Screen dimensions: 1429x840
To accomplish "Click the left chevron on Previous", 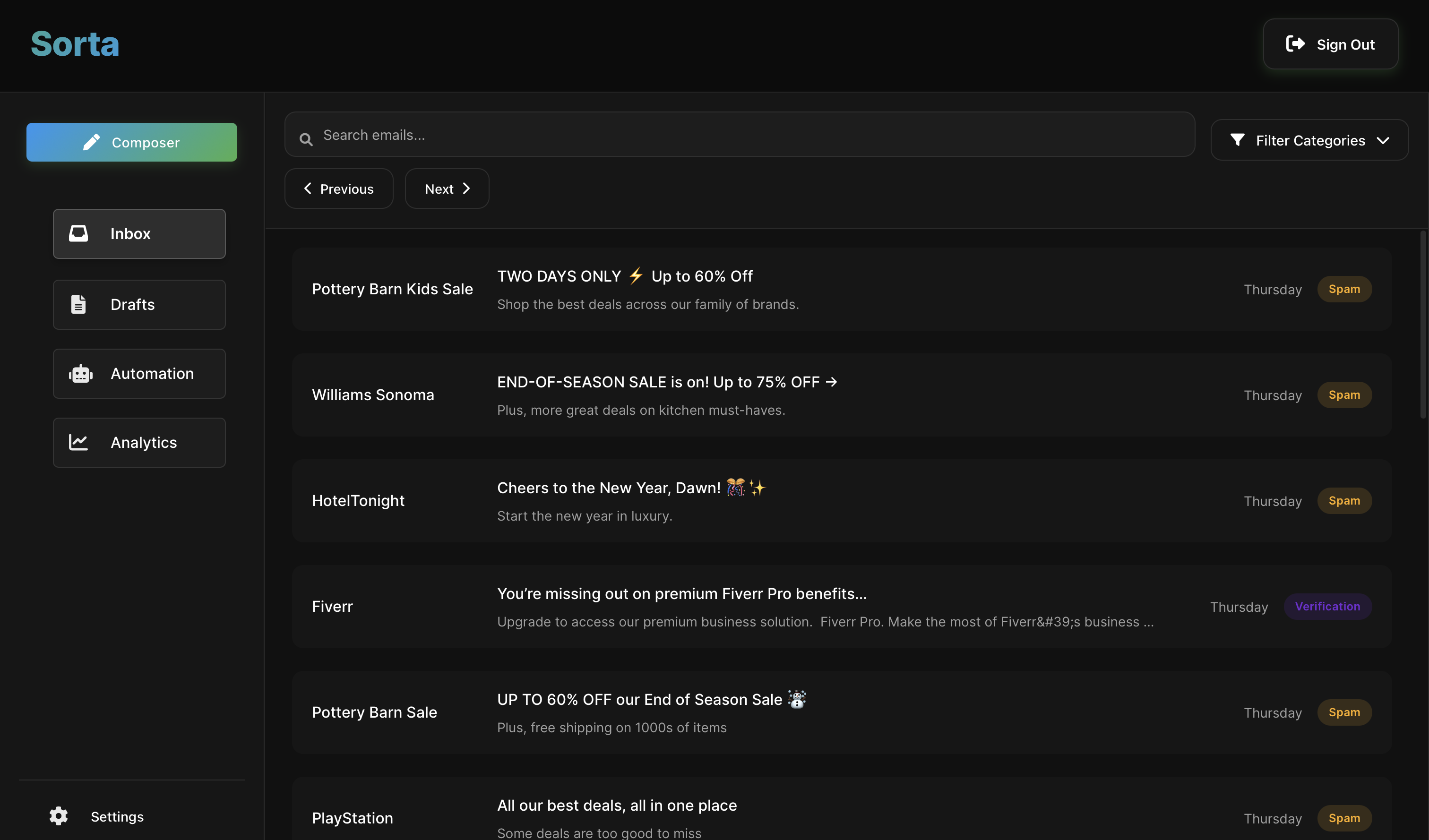I will pos(308,188).
